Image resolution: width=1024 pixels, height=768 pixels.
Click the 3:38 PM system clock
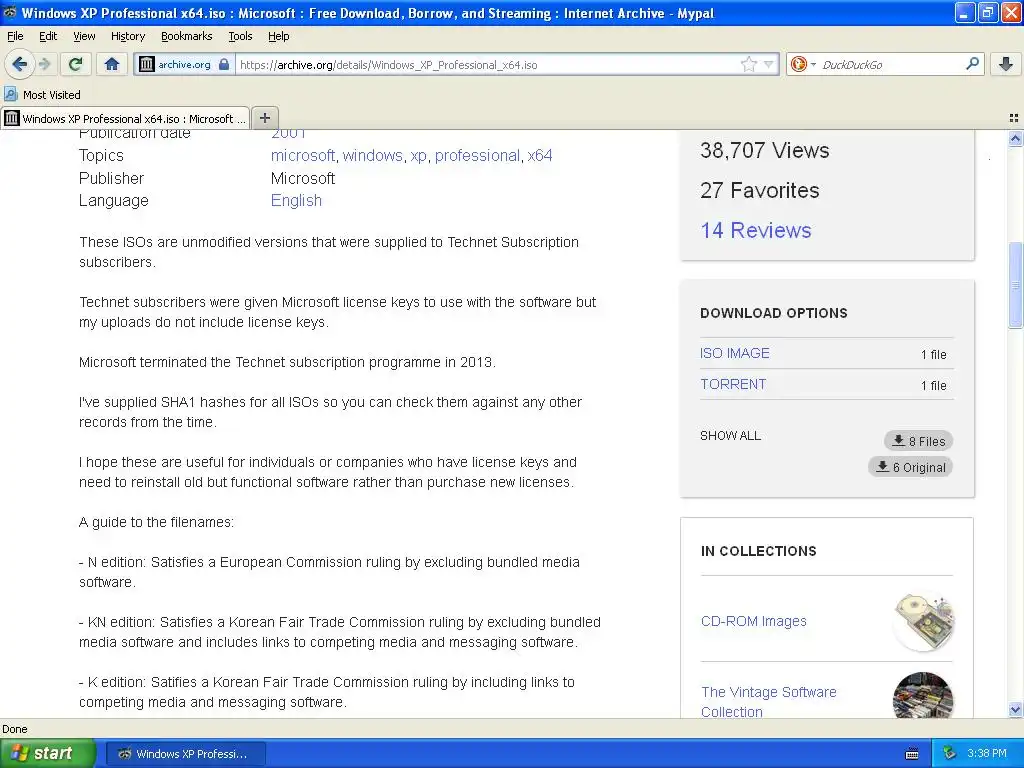click(x=987, y=753)
